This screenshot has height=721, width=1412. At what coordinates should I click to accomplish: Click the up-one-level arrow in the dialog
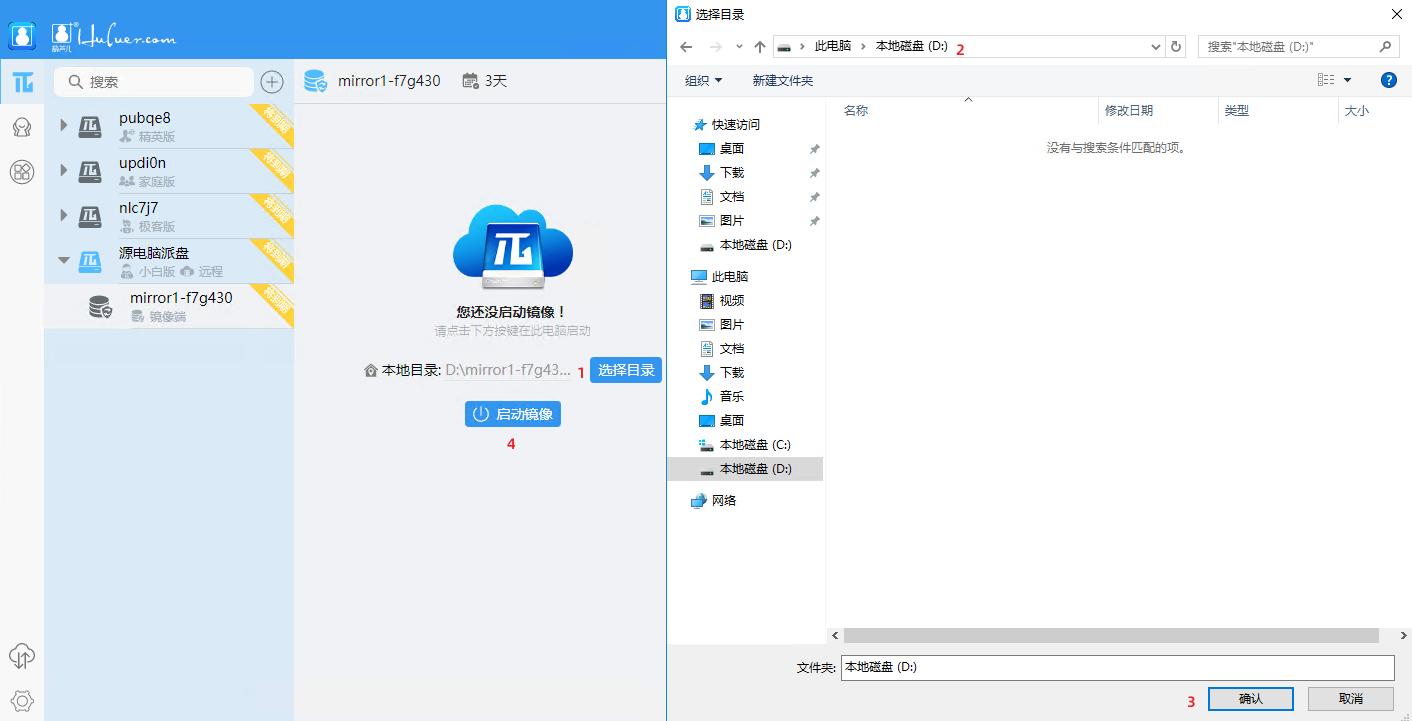[760, 46]
